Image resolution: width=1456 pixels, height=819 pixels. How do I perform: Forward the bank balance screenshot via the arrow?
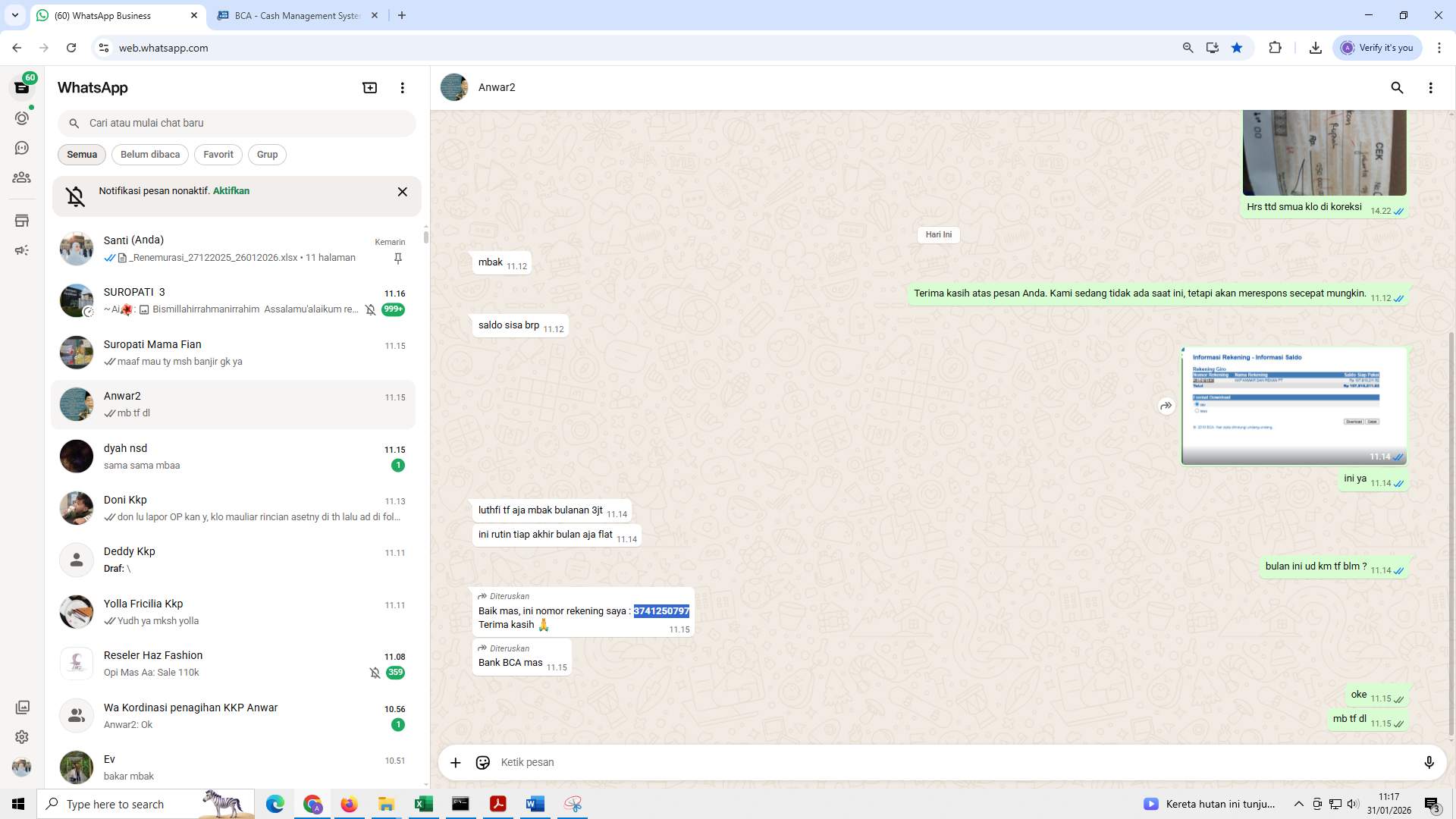(1166, 406)
